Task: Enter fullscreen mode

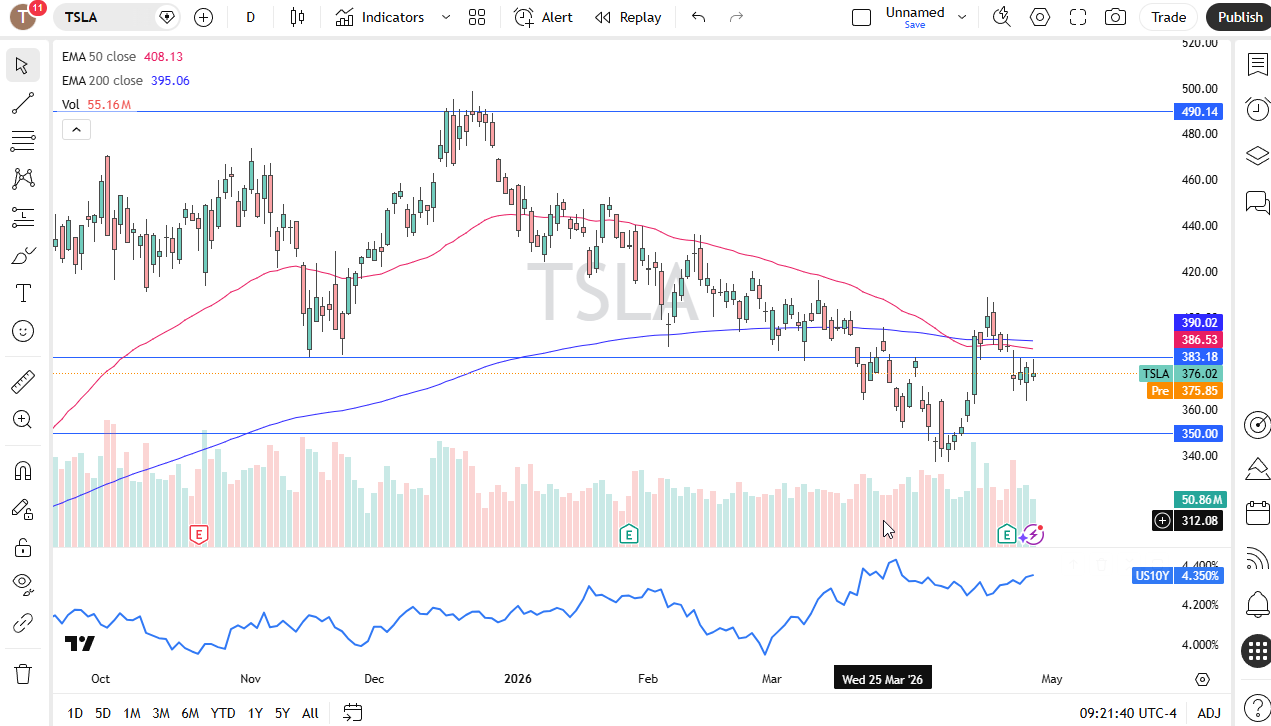Action: 1078,17
